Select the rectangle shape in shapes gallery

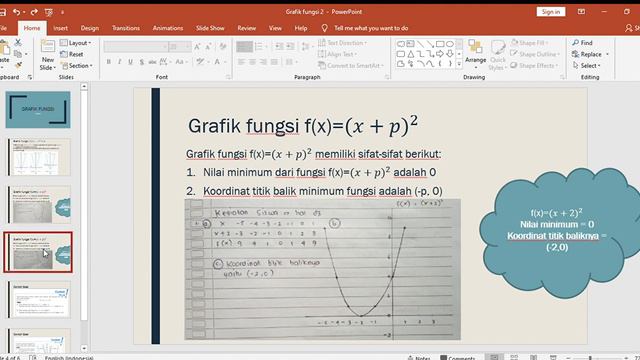[x=440, y=44]
